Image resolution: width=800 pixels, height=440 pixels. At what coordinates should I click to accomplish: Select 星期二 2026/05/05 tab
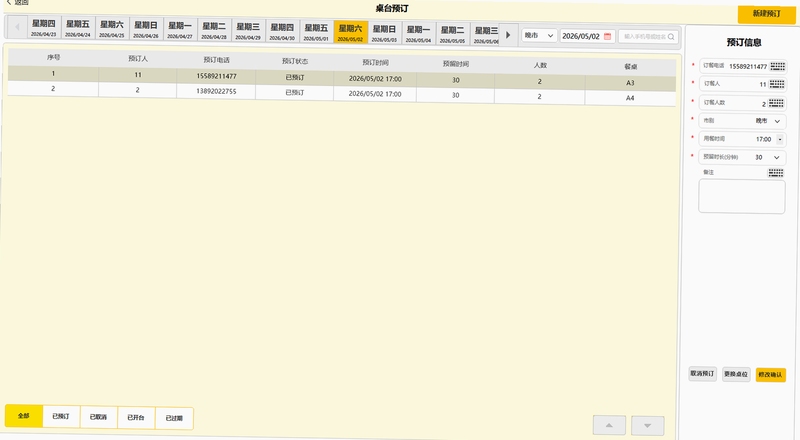point(453,34)
